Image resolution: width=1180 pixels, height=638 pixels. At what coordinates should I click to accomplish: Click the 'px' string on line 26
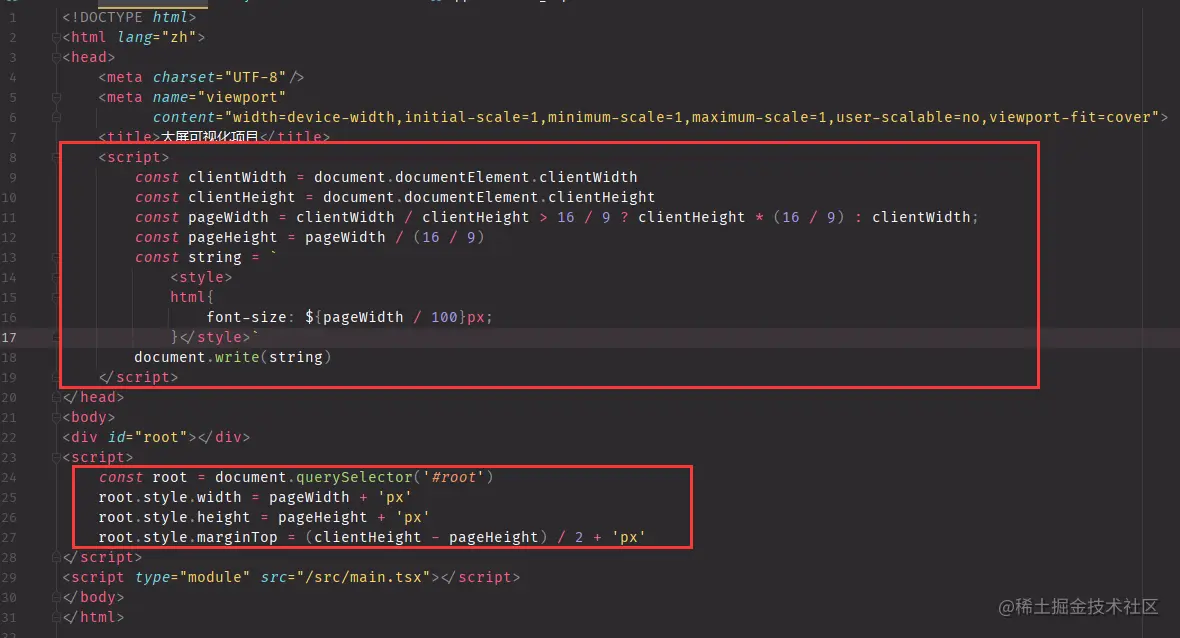(x=412, y=517)
